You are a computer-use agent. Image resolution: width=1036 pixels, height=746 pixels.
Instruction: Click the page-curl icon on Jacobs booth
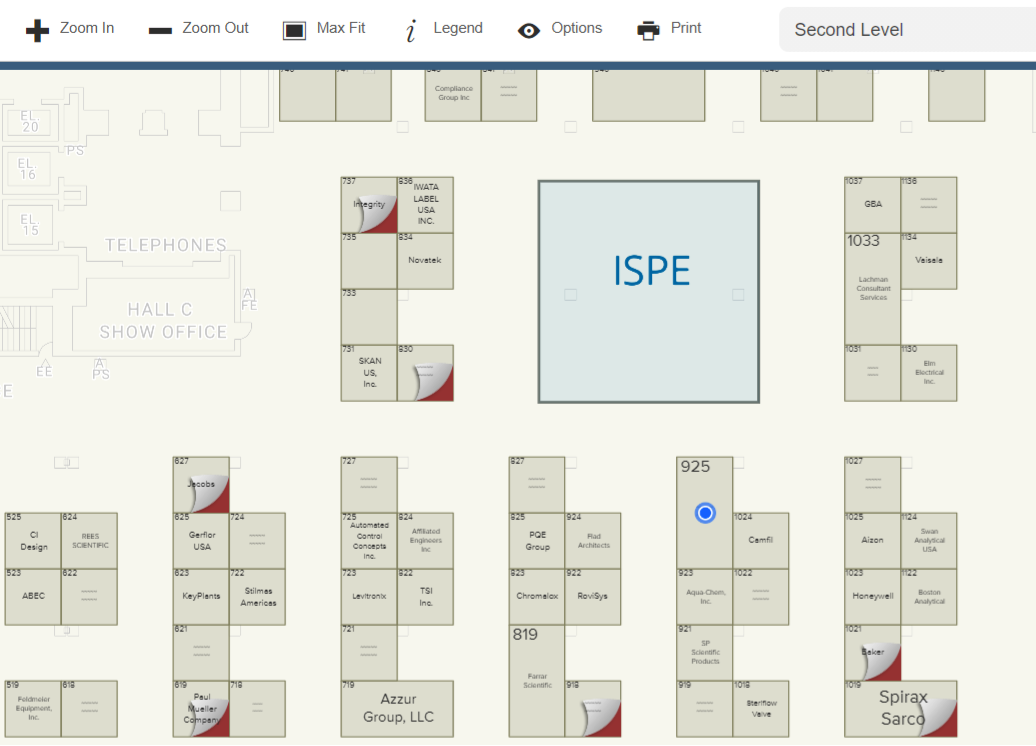212,495
